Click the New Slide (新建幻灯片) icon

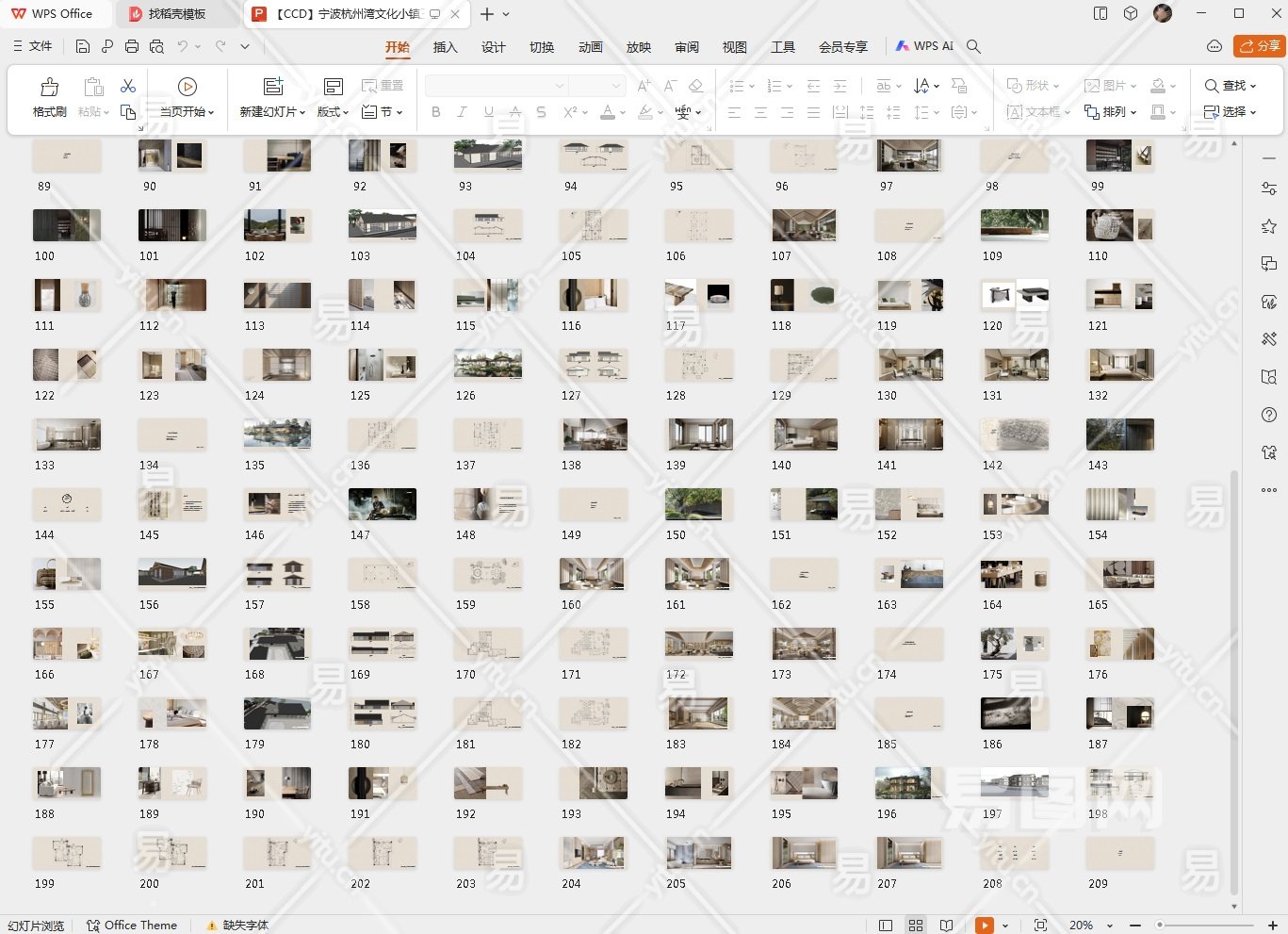(x=273, y=88)
